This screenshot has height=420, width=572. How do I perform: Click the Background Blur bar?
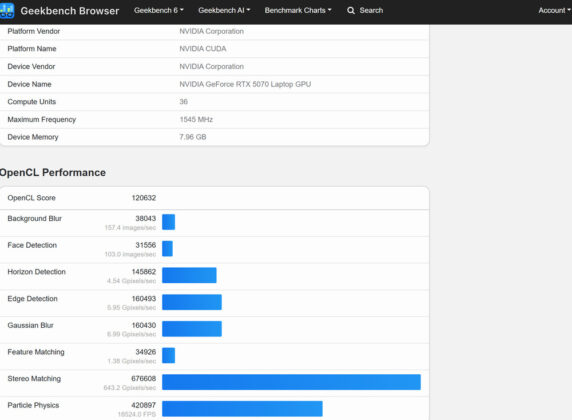coord(169,222)
